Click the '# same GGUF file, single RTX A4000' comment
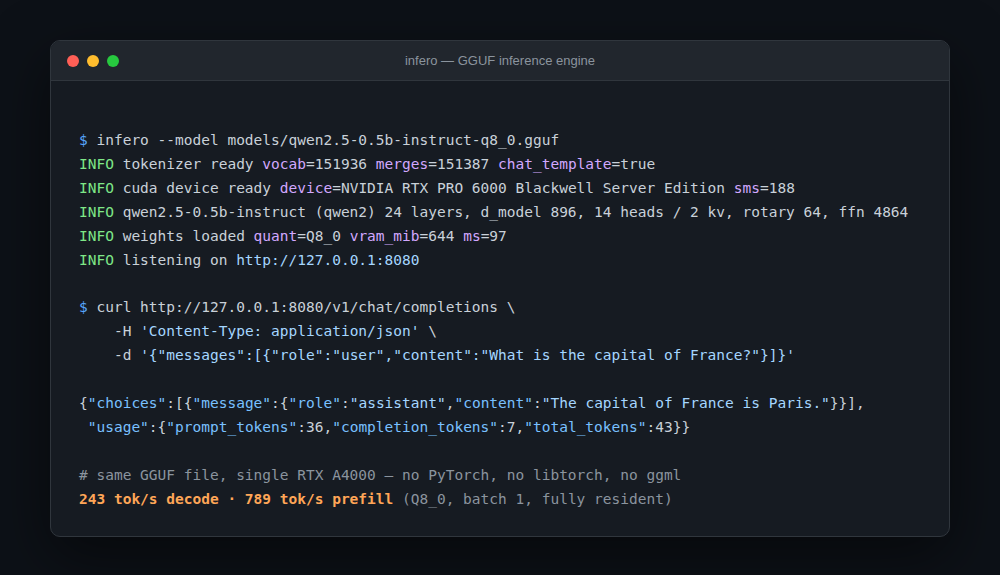The height and width of the screenshot is (575, 1000). 227,476
